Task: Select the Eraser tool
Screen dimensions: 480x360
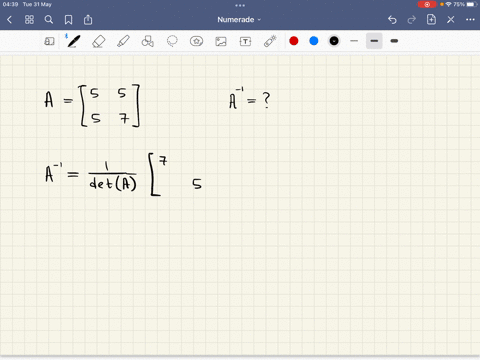Action: tap(98, 41)
